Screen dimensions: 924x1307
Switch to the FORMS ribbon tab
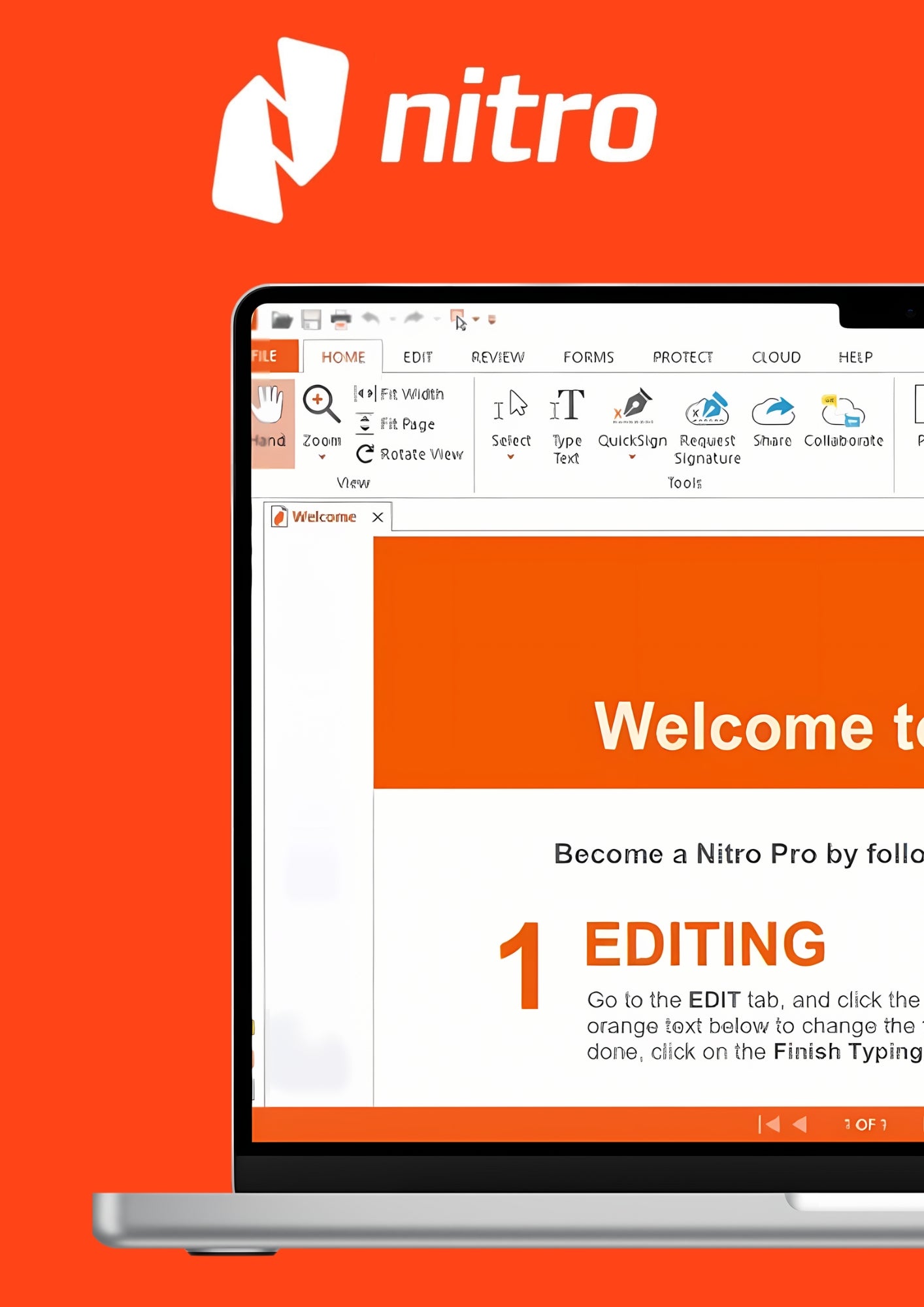point(589,357)
